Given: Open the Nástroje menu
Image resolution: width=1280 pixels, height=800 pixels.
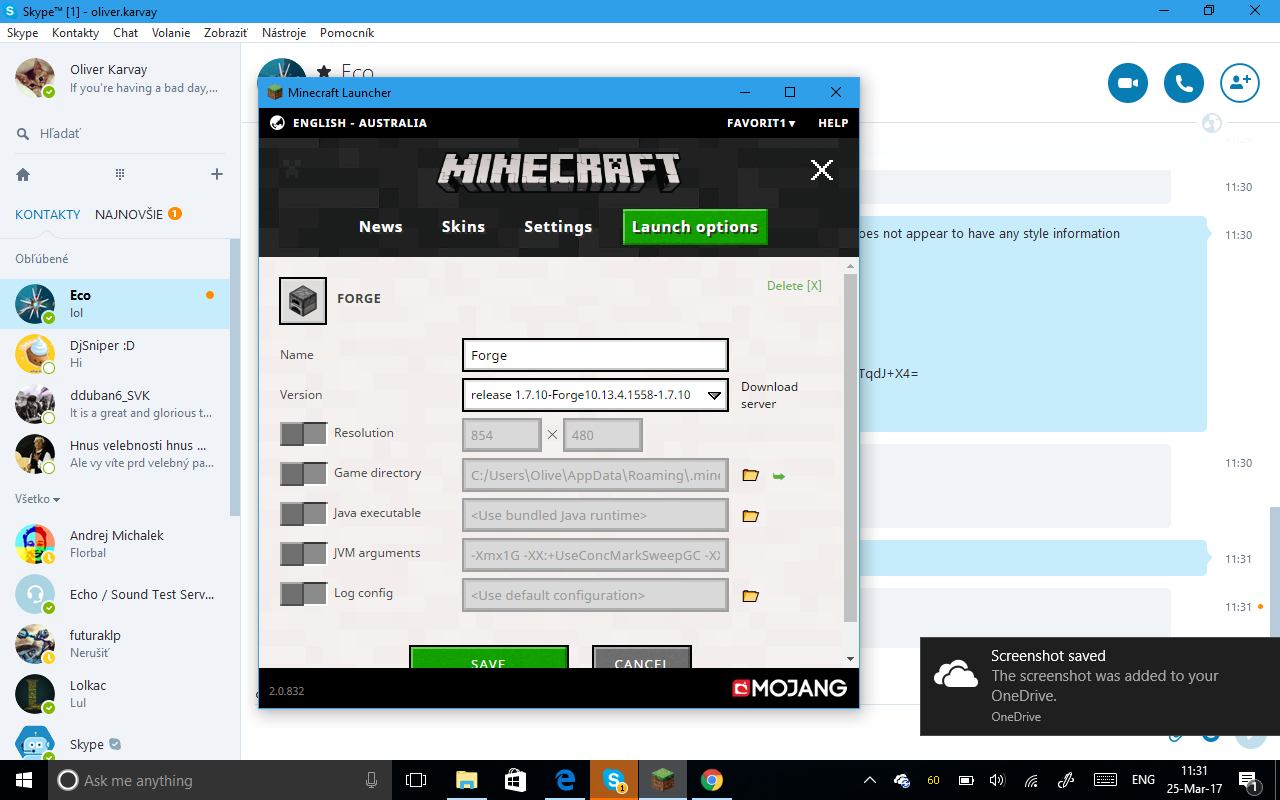Looking at the screenshot, I should click(x=284, y=33).
